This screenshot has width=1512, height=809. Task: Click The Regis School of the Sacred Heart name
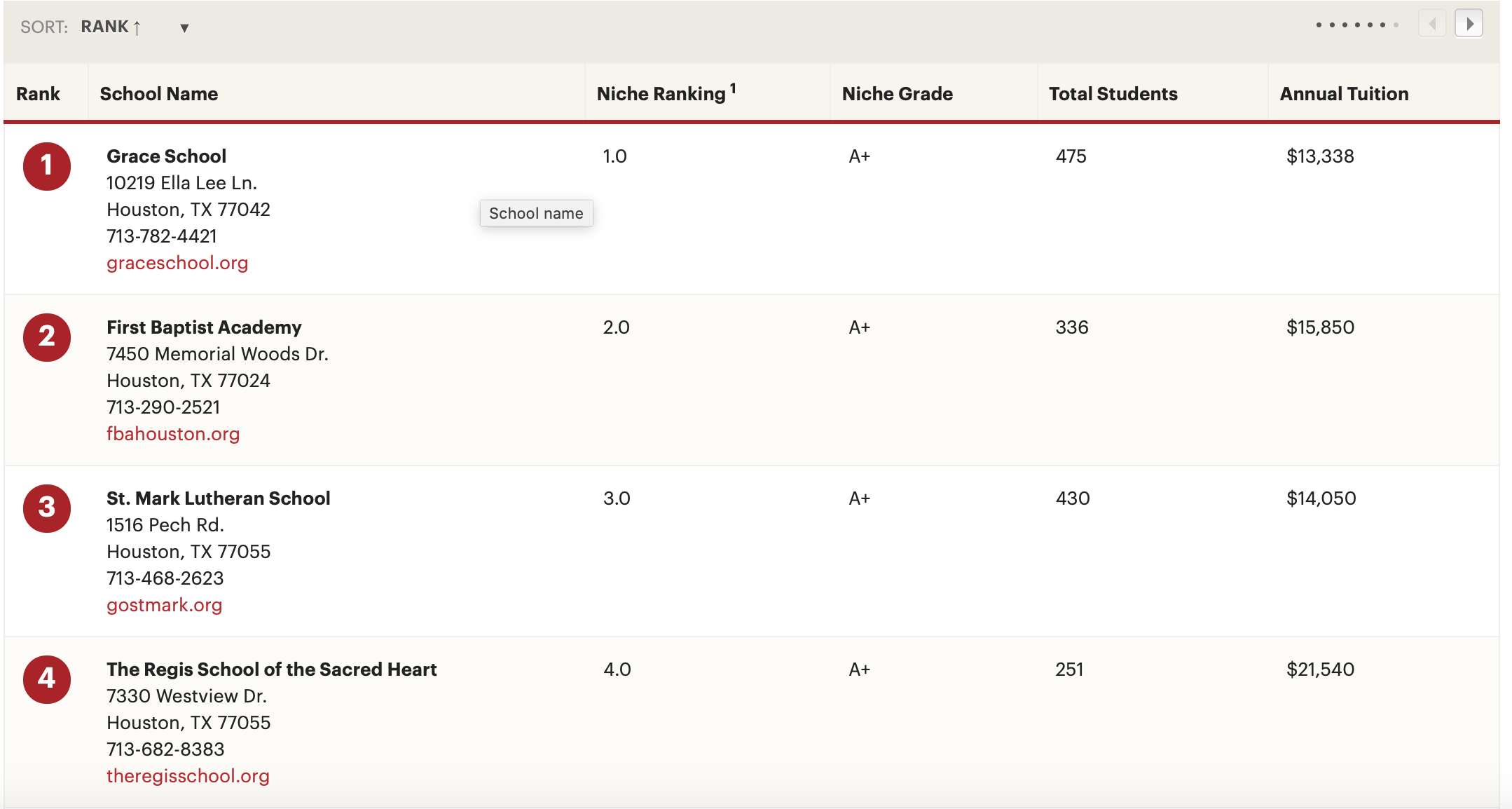[272, 669]
